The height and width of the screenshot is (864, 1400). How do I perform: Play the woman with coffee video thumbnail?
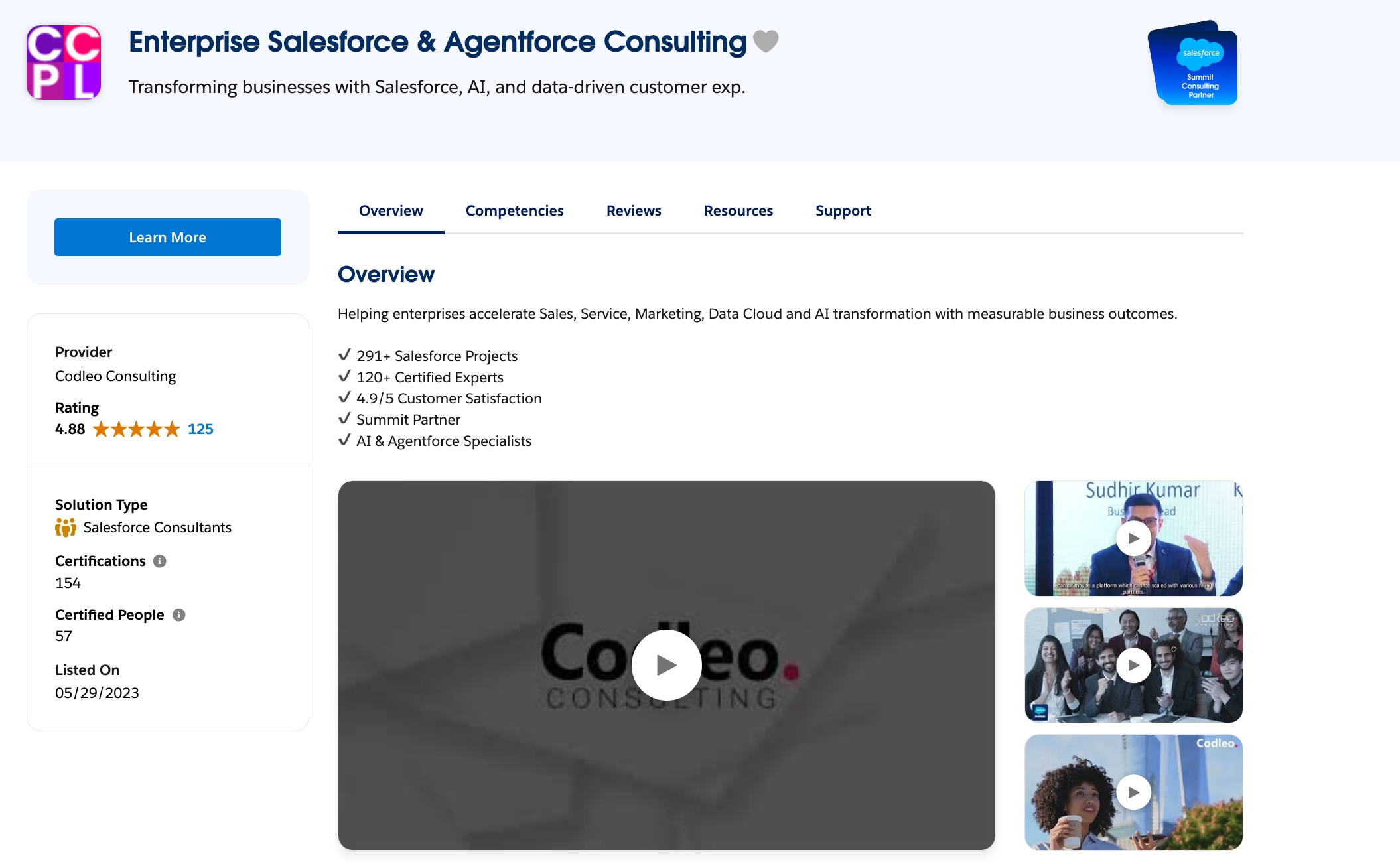pos(1133,792)
